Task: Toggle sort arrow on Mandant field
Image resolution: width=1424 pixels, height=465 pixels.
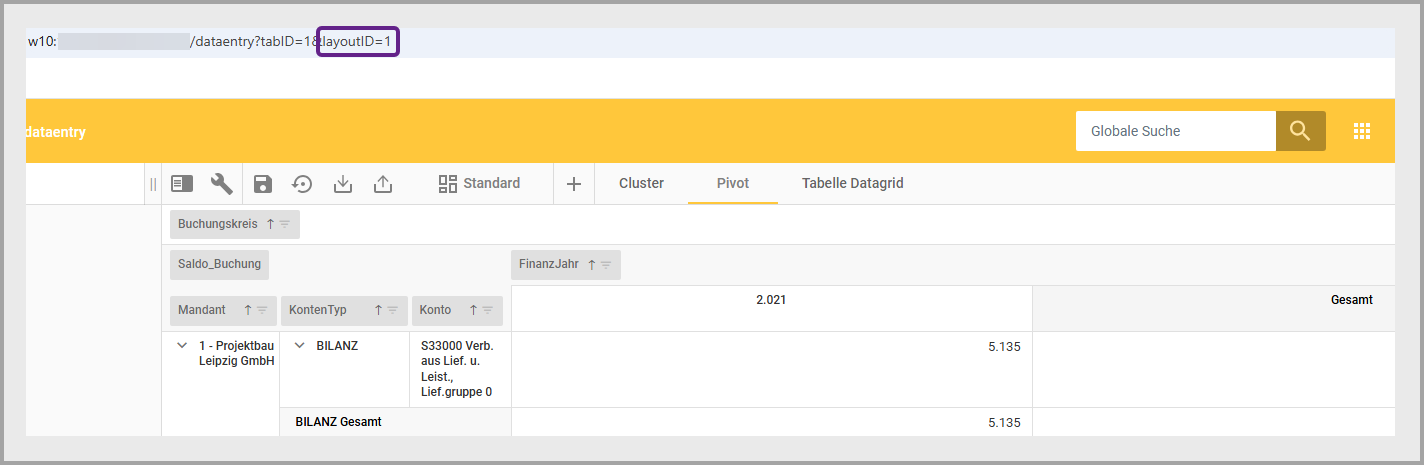Action: tap(248, 311)
